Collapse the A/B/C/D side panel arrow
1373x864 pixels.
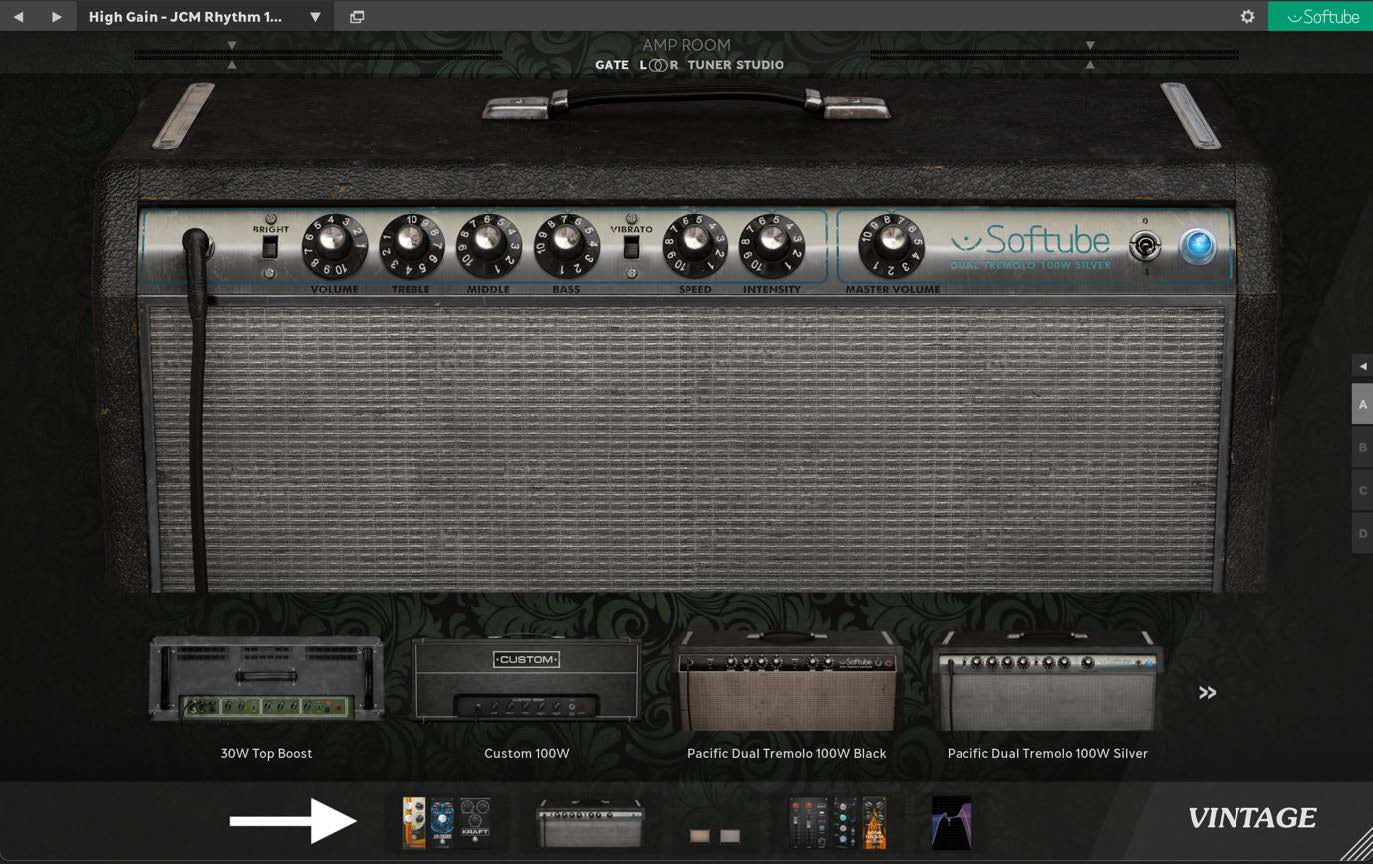point(1362,366)
